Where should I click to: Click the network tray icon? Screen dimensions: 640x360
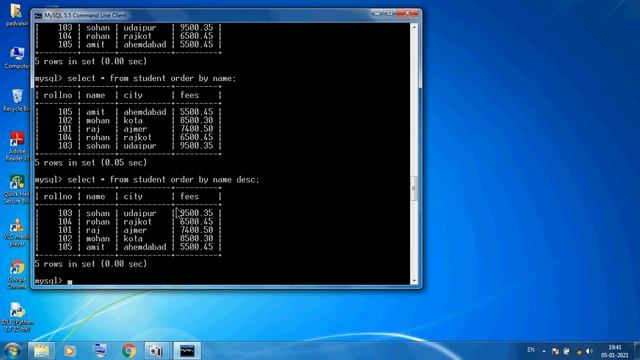[567, 351]
